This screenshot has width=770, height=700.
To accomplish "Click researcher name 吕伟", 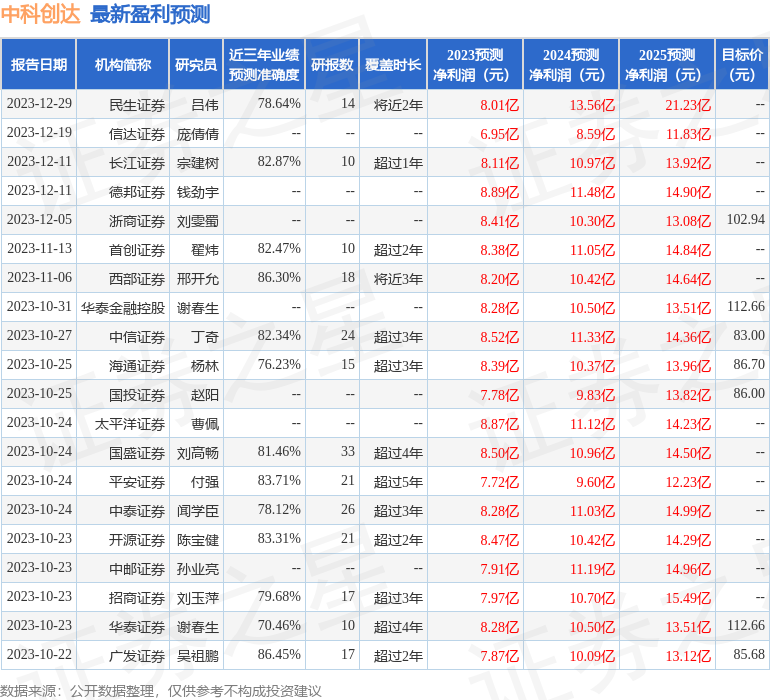I will [x=205, y=105].
